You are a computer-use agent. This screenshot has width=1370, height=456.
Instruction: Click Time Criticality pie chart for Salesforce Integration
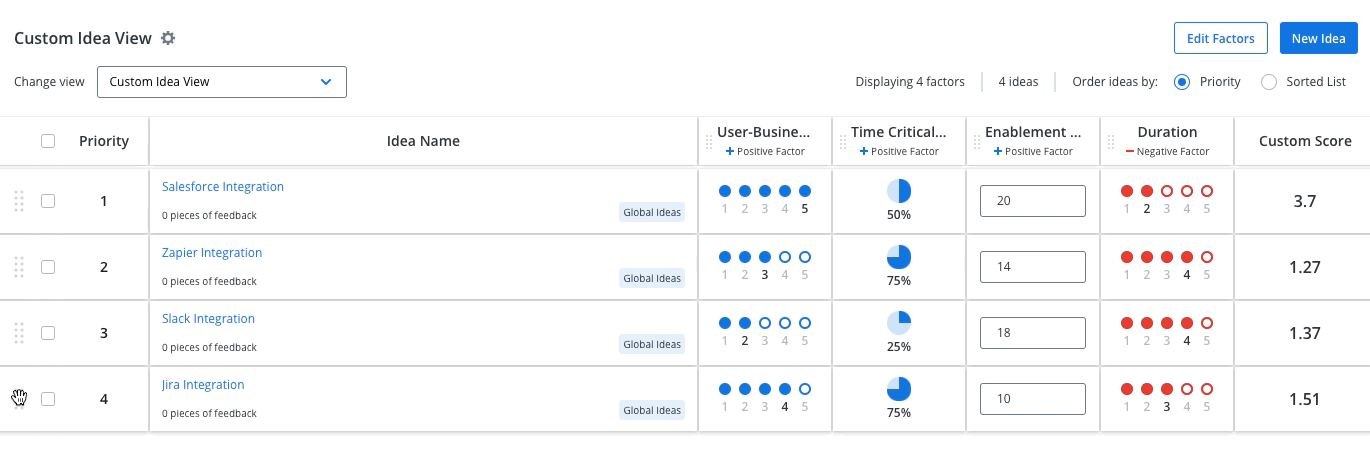(899, 191)
